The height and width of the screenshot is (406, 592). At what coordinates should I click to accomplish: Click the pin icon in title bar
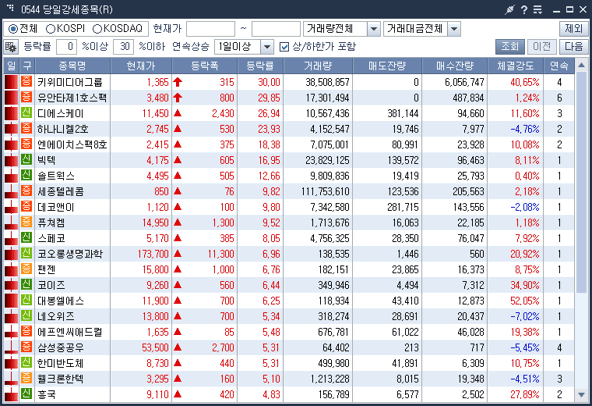tap(509, 10)
